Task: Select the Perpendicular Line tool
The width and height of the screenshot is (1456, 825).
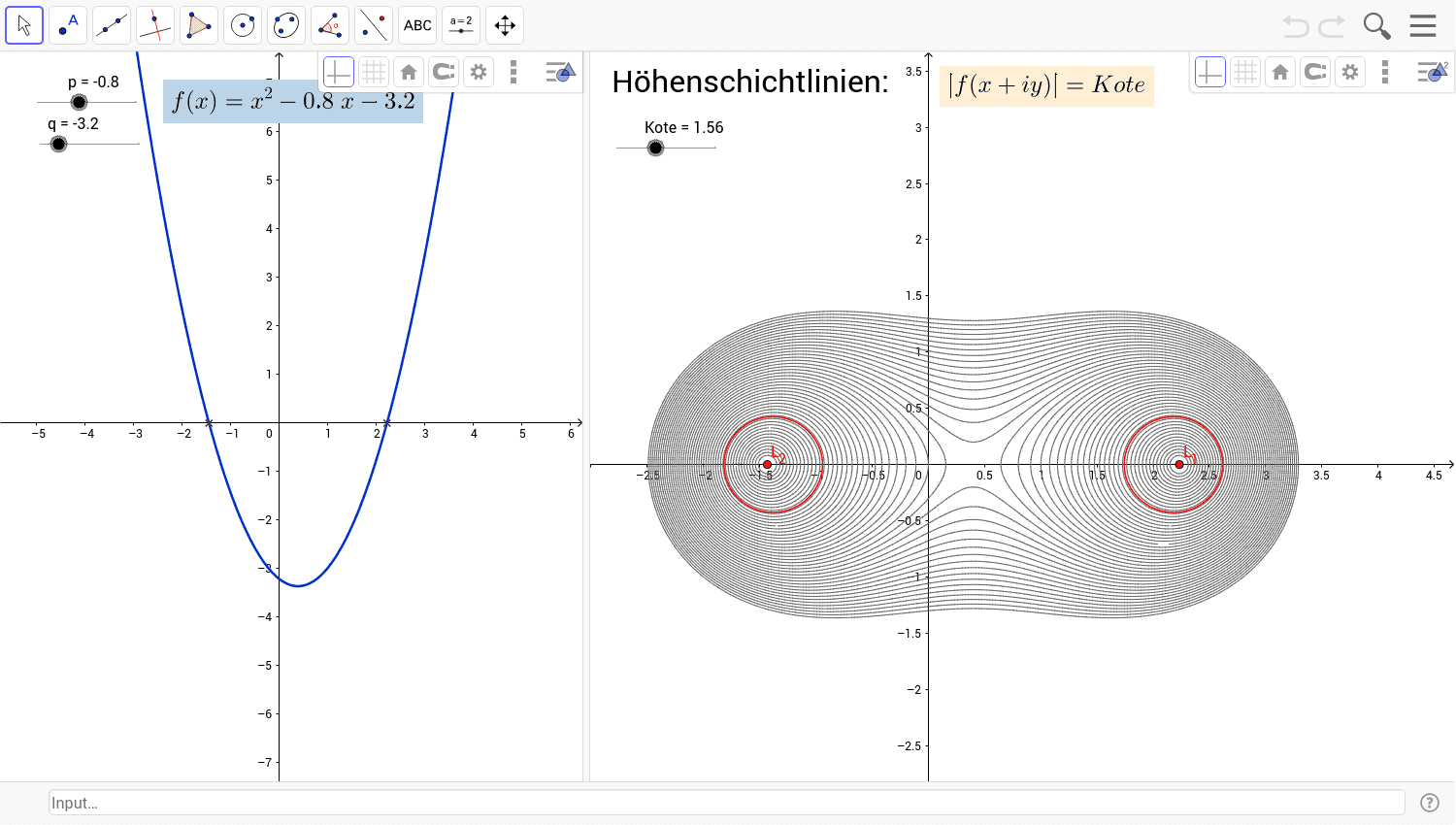Action: [155, 25]
